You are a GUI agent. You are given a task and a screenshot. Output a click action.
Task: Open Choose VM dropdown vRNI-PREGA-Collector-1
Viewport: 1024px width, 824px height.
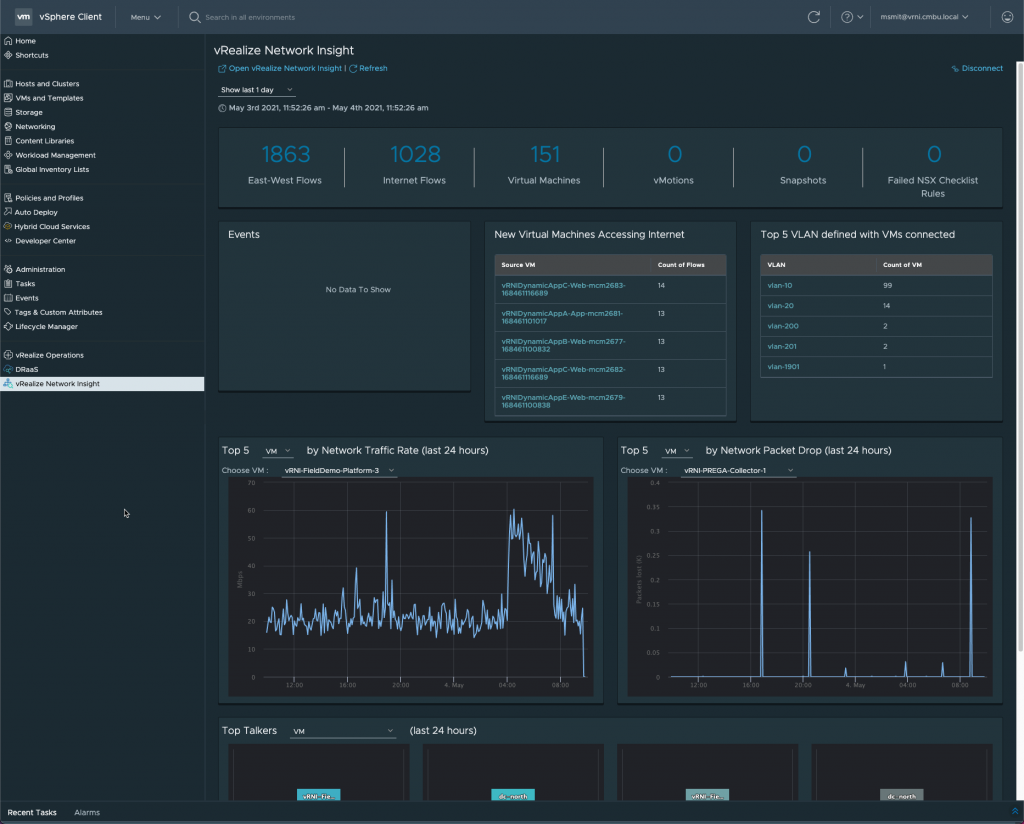tap(738, 471)
